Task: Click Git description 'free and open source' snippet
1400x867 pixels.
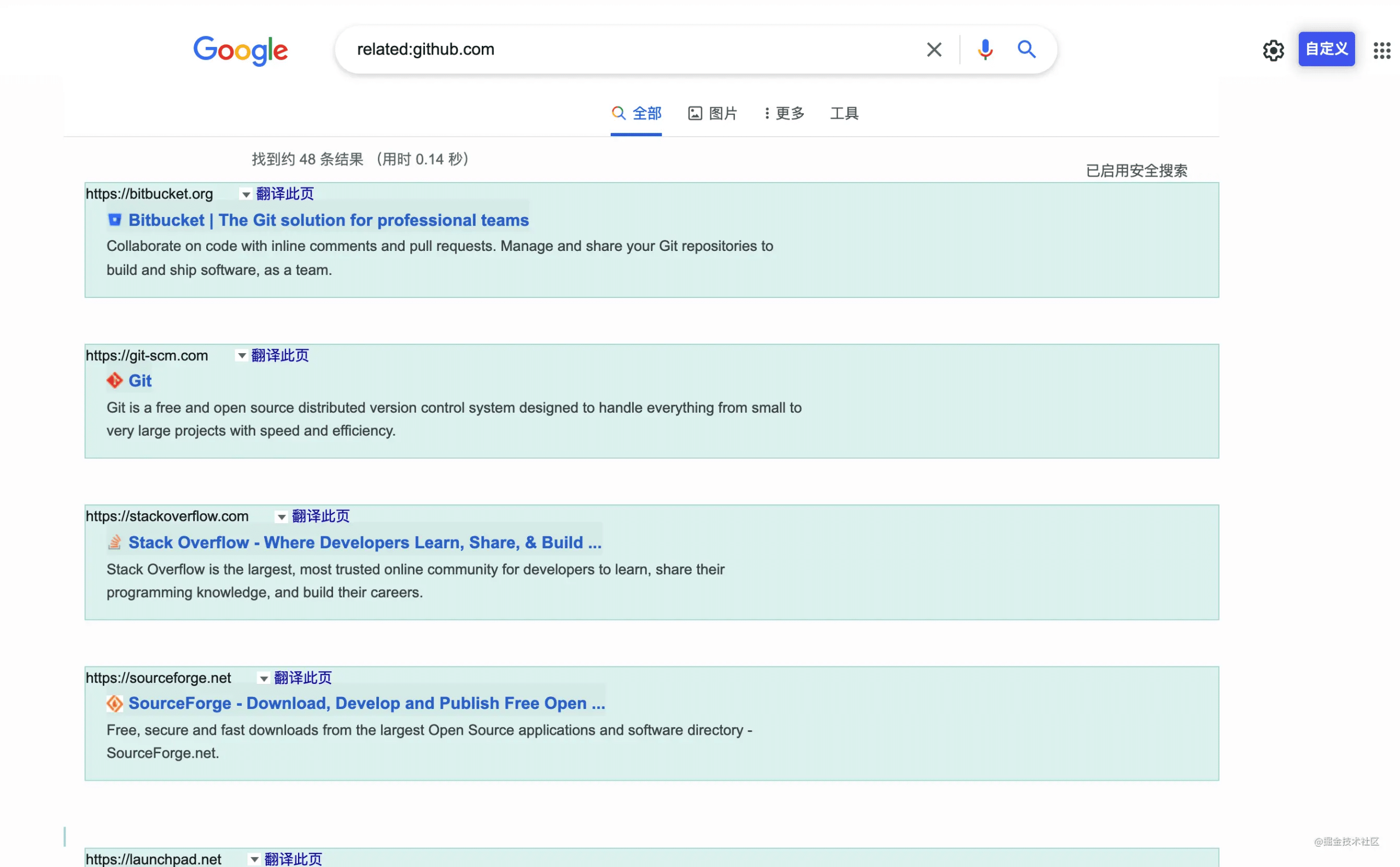Action: [x=454, y=419]
